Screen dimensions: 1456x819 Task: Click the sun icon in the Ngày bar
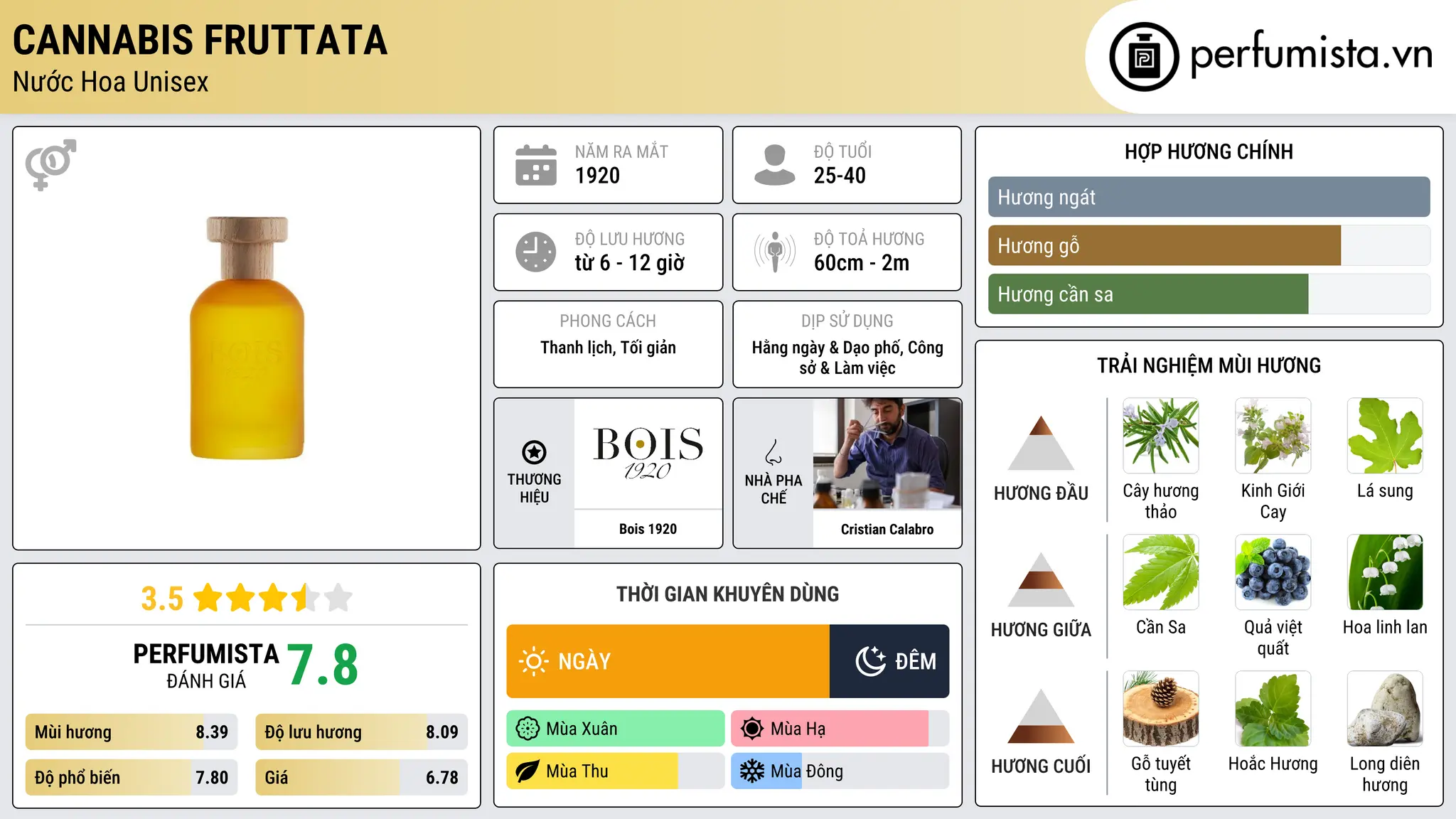533,661
